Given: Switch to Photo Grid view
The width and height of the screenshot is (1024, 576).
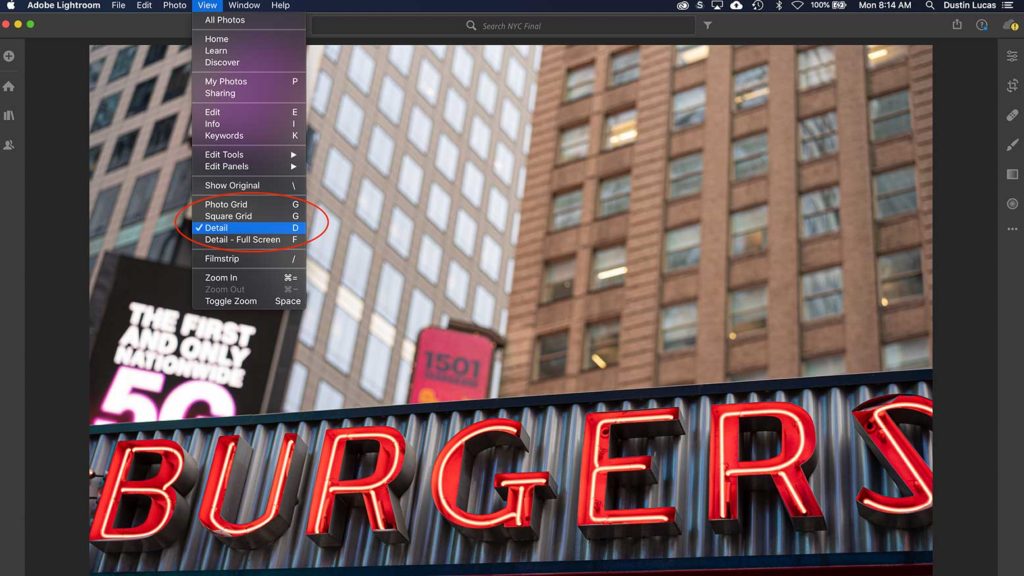Looking at the screenshot, I should coord(248,204).
